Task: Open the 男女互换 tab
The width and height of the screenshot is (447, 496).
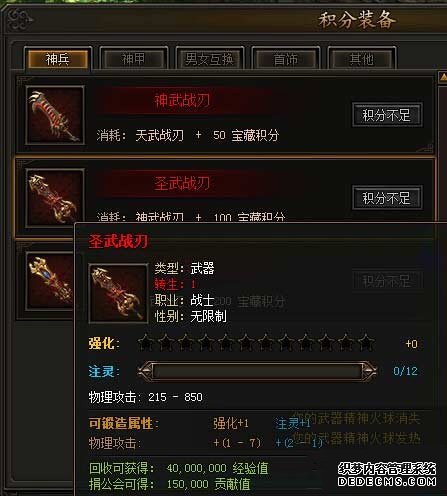Action: [x=209, y=59]
